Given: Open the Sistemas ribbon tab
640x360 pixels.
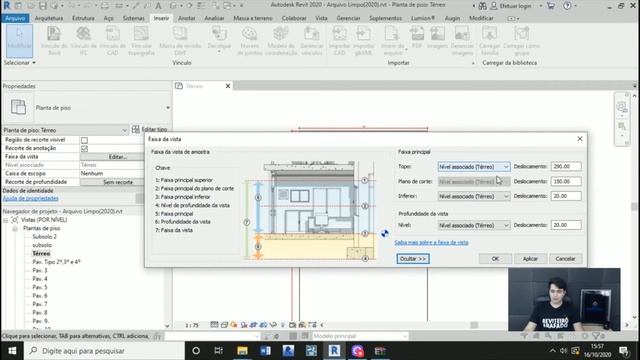Looking at the screenshot, I should point(133,18).
